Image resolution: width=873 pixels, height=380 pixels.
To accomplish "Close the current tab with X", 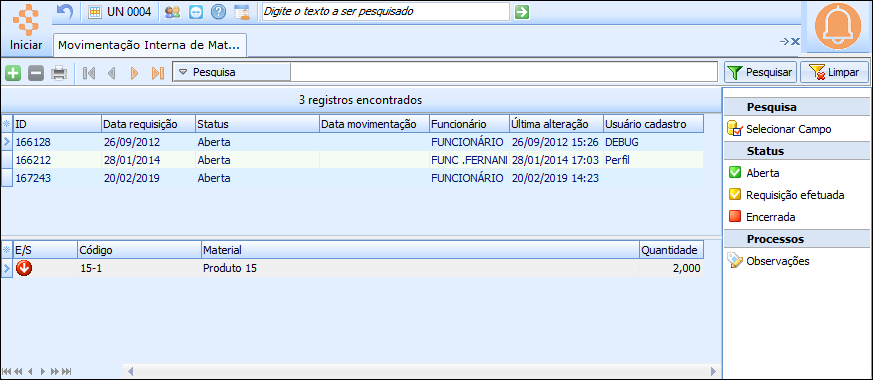I will tap(796, 41).
